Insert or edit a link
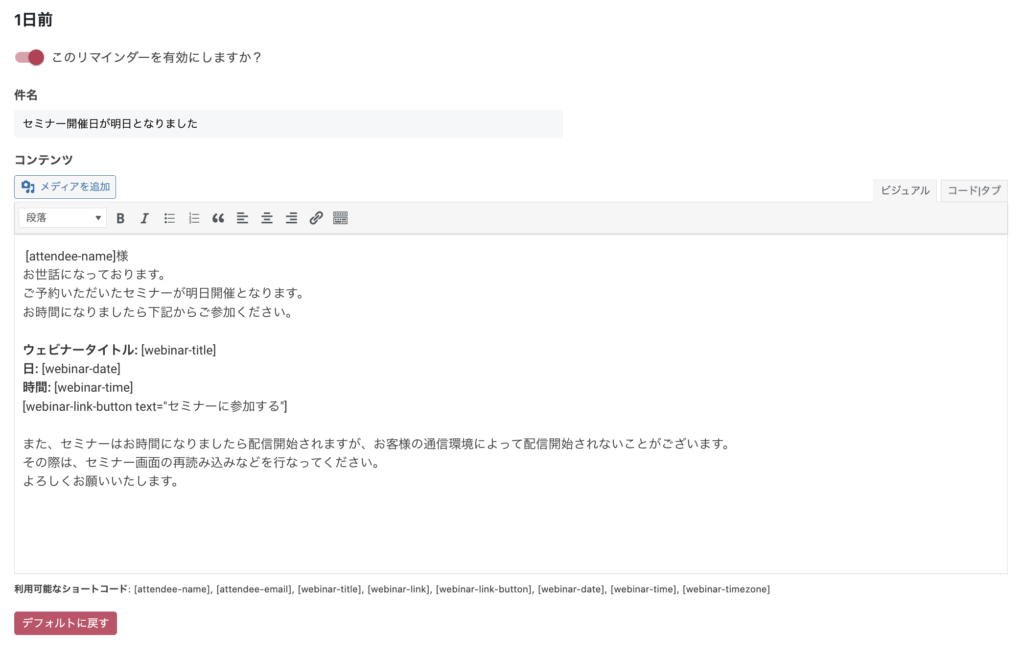This screenshot has height=660, width=1024. click(316, 218)
